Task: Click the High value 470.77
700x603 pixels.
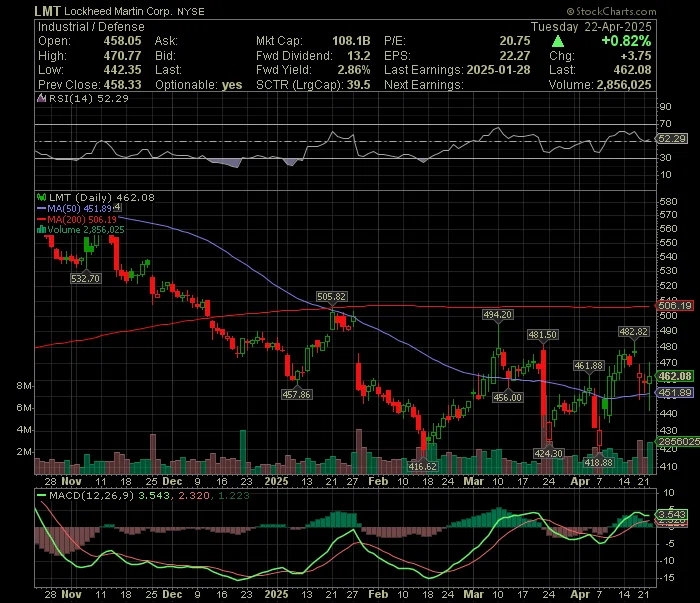Action: click(122, 56)
